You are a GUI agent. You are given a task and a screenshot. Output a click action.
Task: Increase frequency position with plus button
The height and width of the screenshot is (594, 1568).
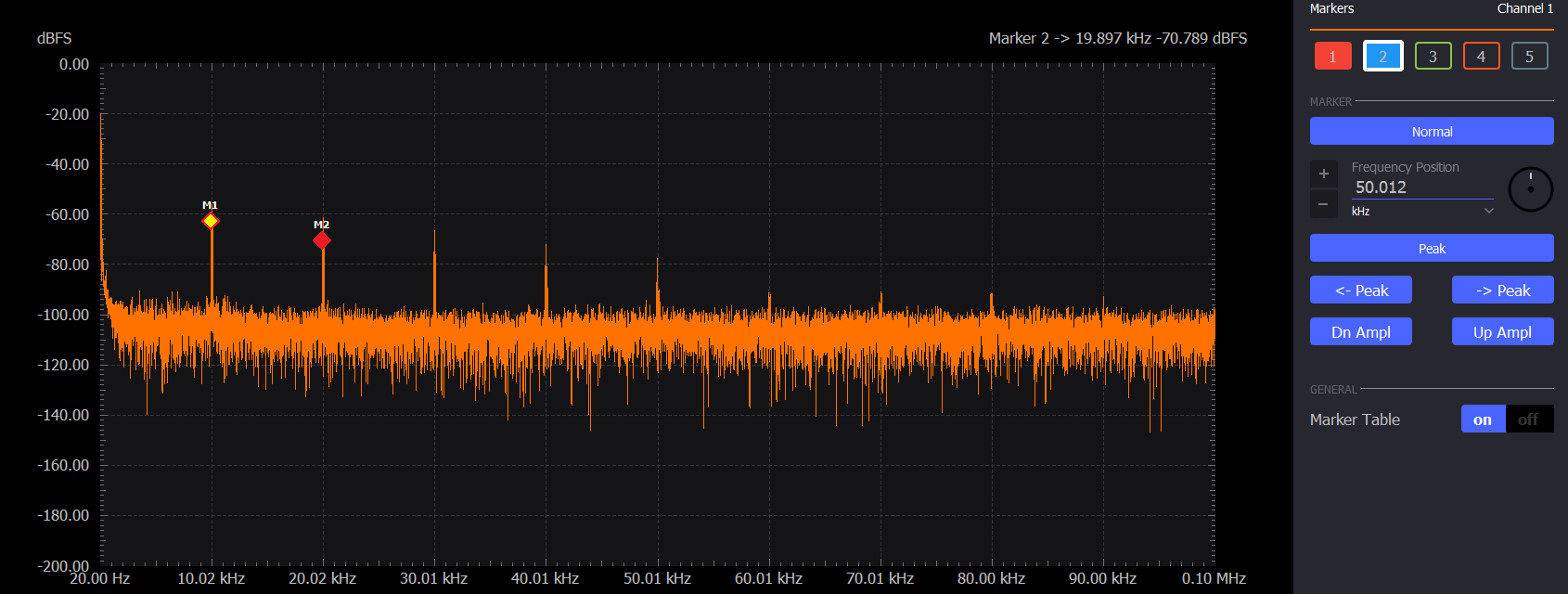point(1324,174)
